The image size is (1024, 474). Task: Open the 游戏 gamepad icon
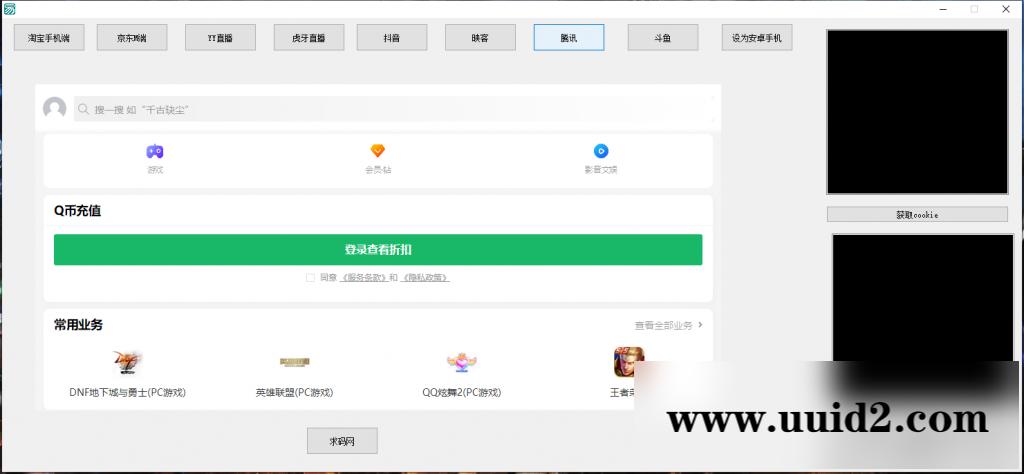coord(155,151)
